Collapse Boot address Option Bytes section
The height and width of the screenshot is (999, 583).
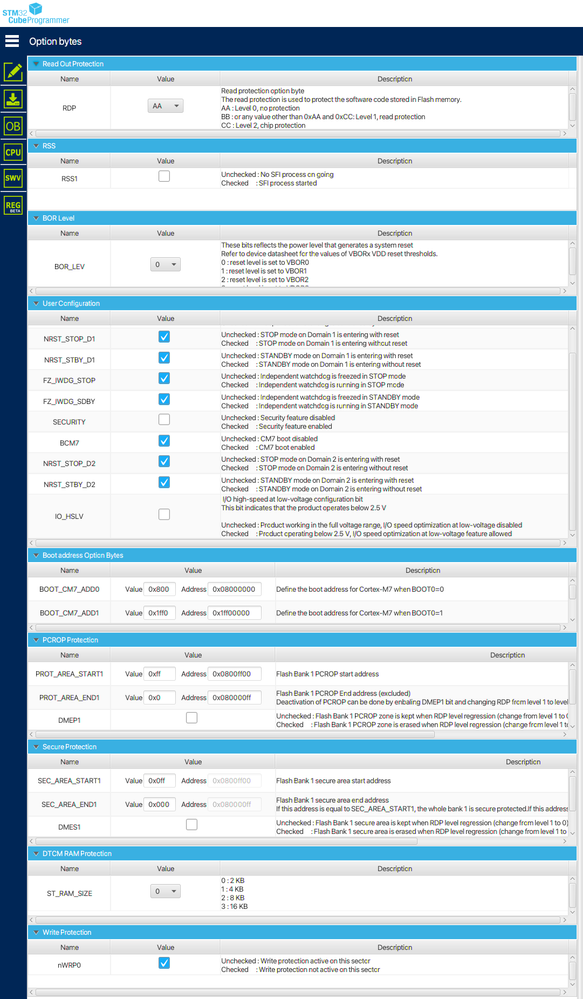pyautogui.click(x=36, y=556)
